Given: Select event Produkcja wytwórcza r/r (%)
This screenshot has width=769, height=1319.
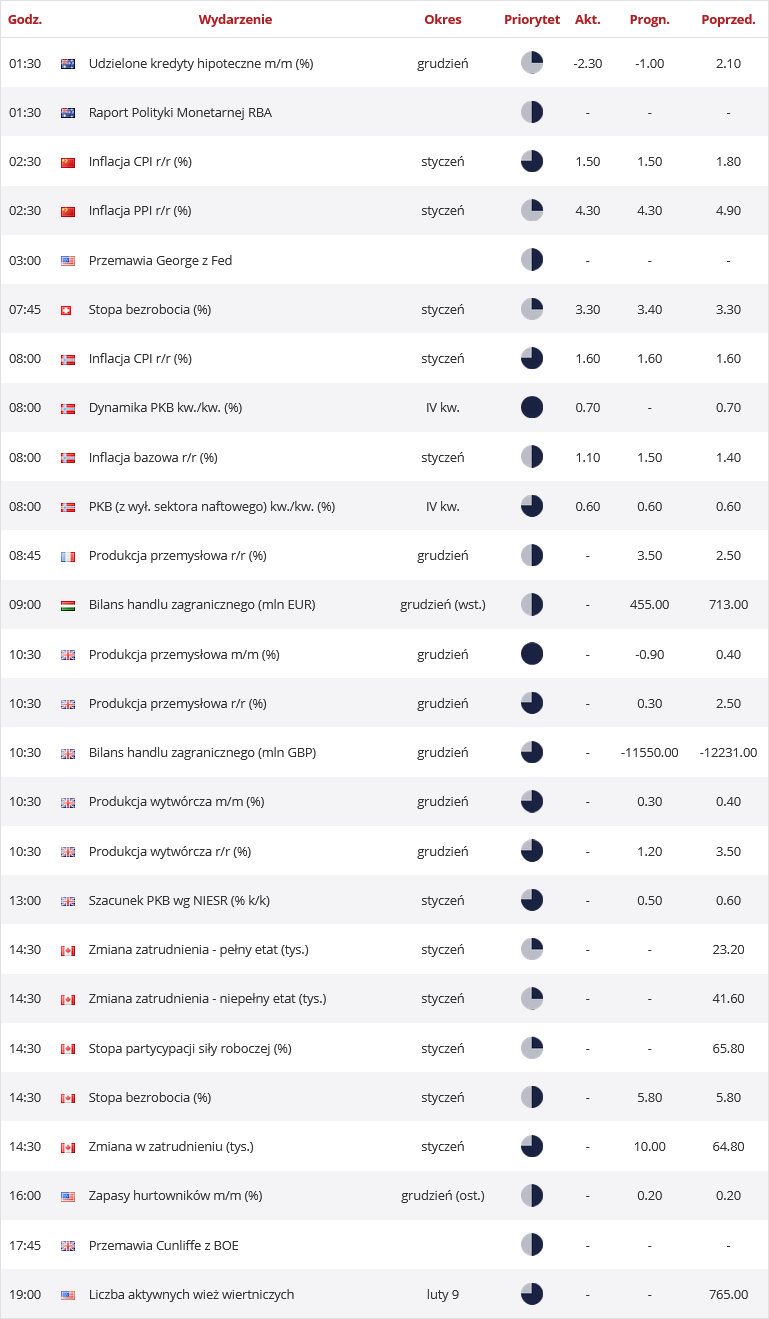Looking at the screenshot, I should [170, 851].
